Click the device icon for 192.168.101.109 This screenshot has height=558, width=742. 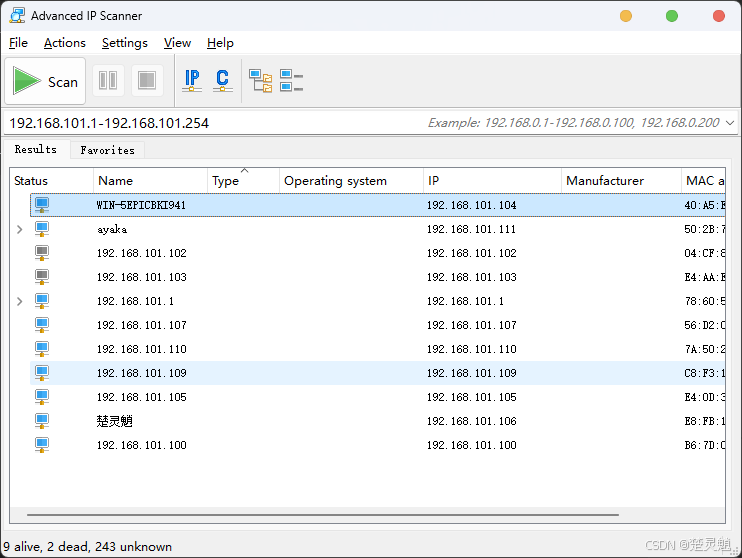click(42, 373)
